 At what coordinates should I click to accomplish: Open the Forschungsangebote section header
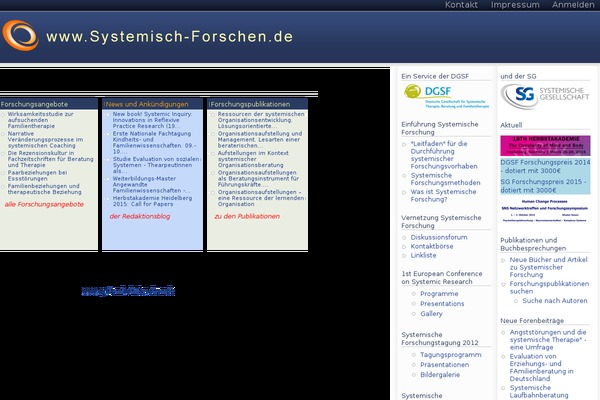tap(34, 104)
